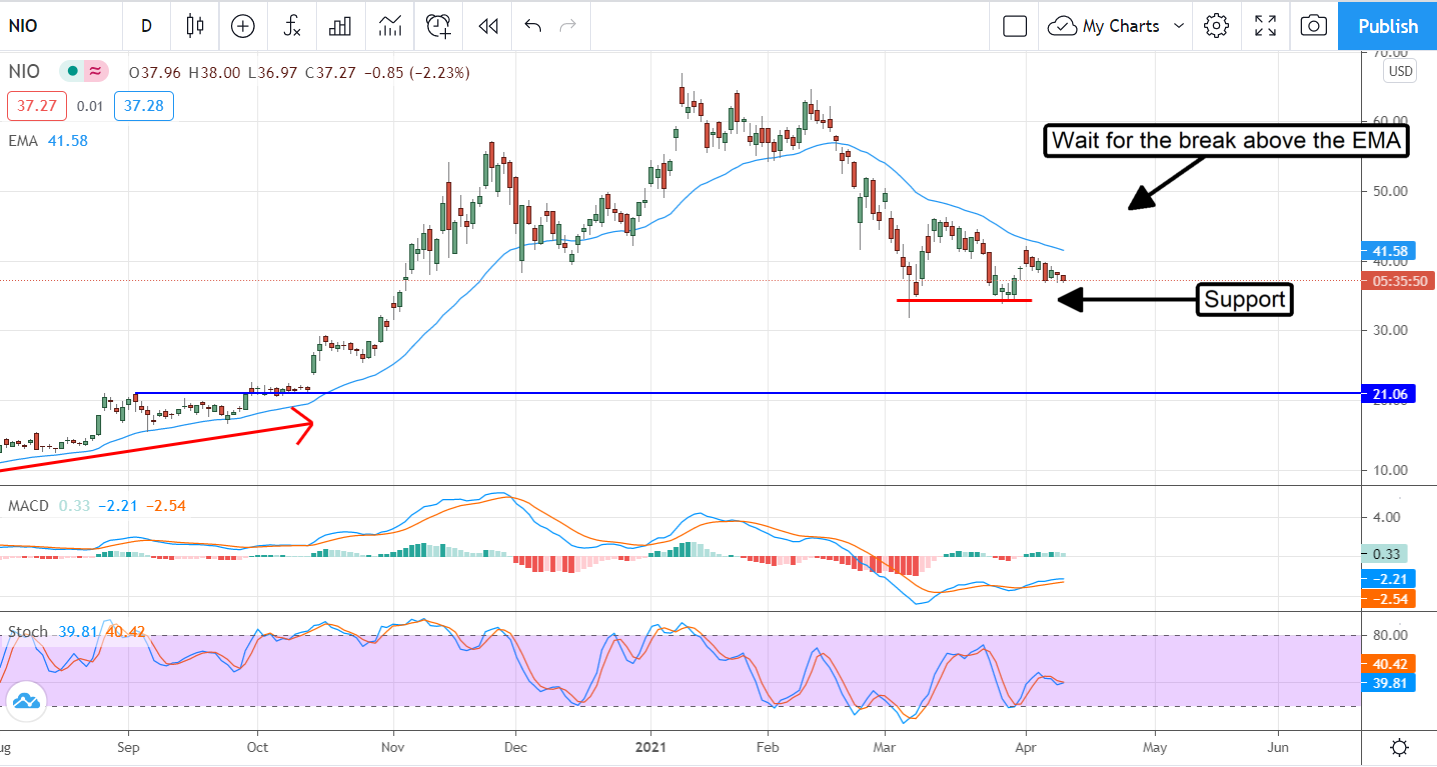This screenshot has height=767, width=1437.
Task: Click the orange -2.54 label on MACD scale
Action: click(x=1390, y=598)
